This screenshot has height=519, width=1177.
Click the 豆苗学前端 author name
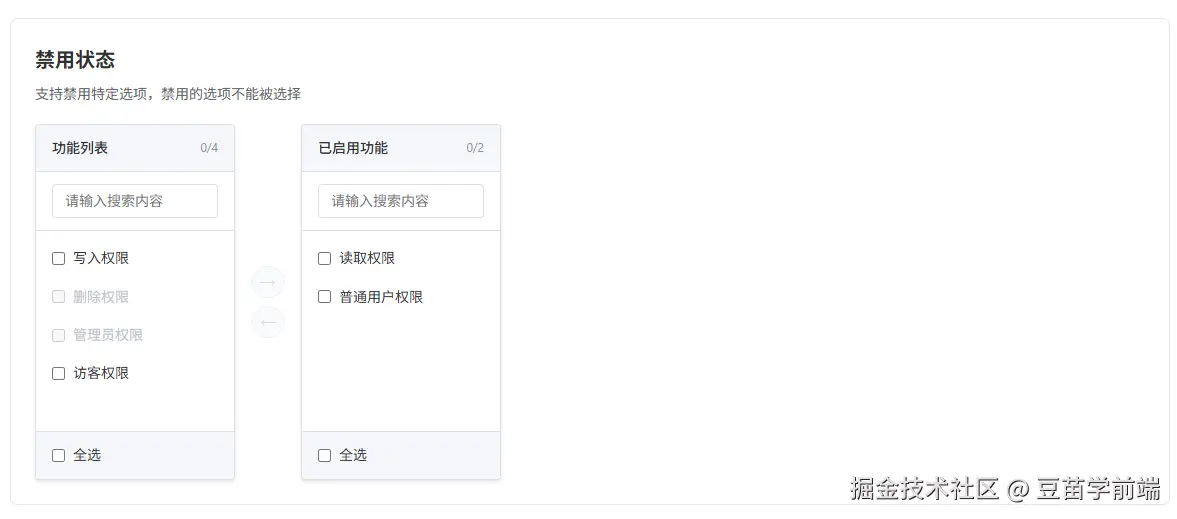tap(1098, 489)
